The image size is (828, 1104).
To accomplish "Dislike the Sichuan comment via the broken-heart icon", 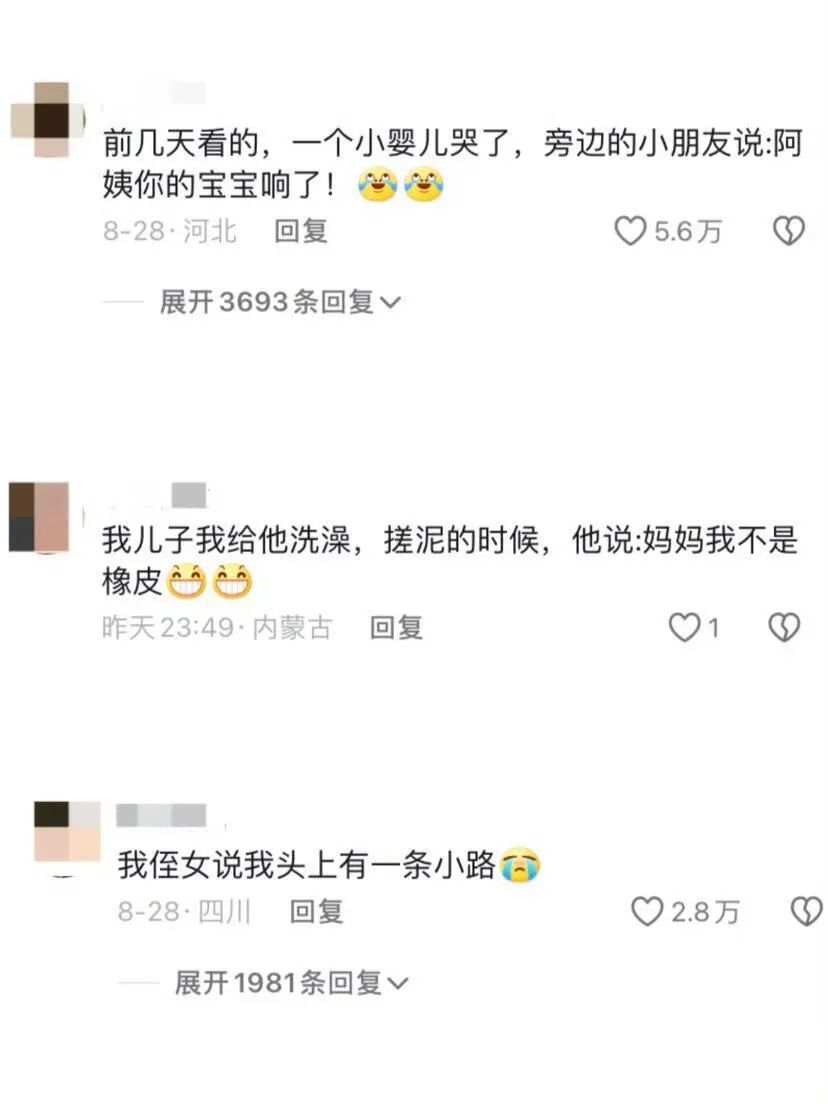I will pos(807,911).
